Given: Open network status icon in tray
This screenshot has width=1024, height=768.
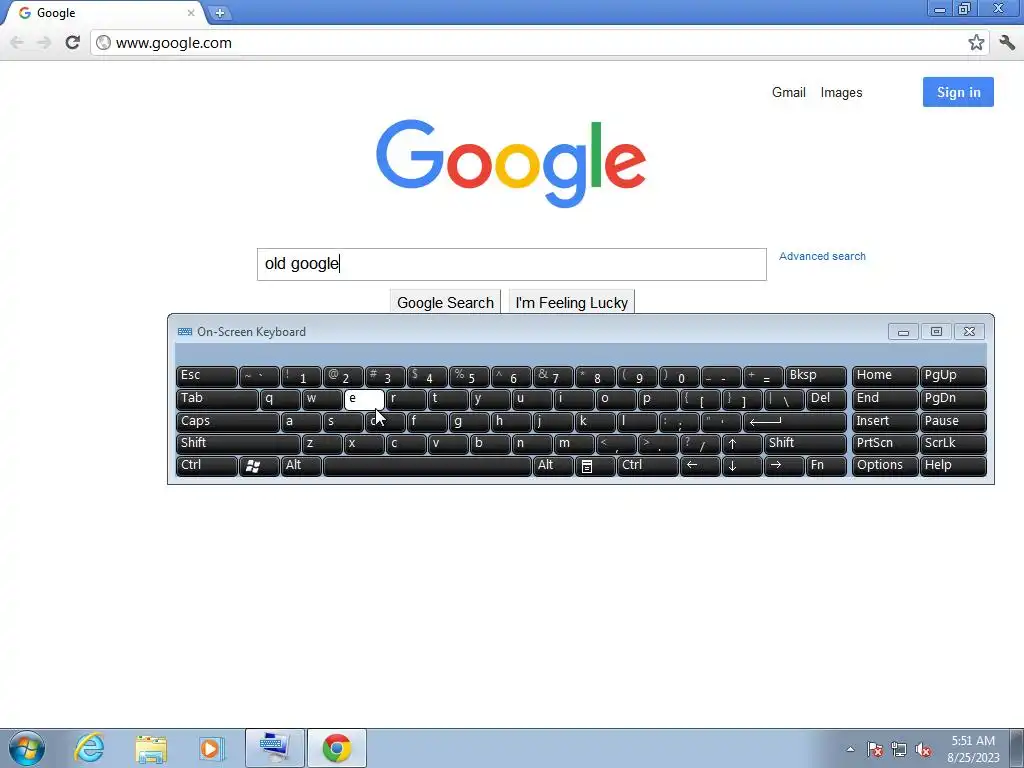Looking at the screenshot, I should (x=899, y=749).
